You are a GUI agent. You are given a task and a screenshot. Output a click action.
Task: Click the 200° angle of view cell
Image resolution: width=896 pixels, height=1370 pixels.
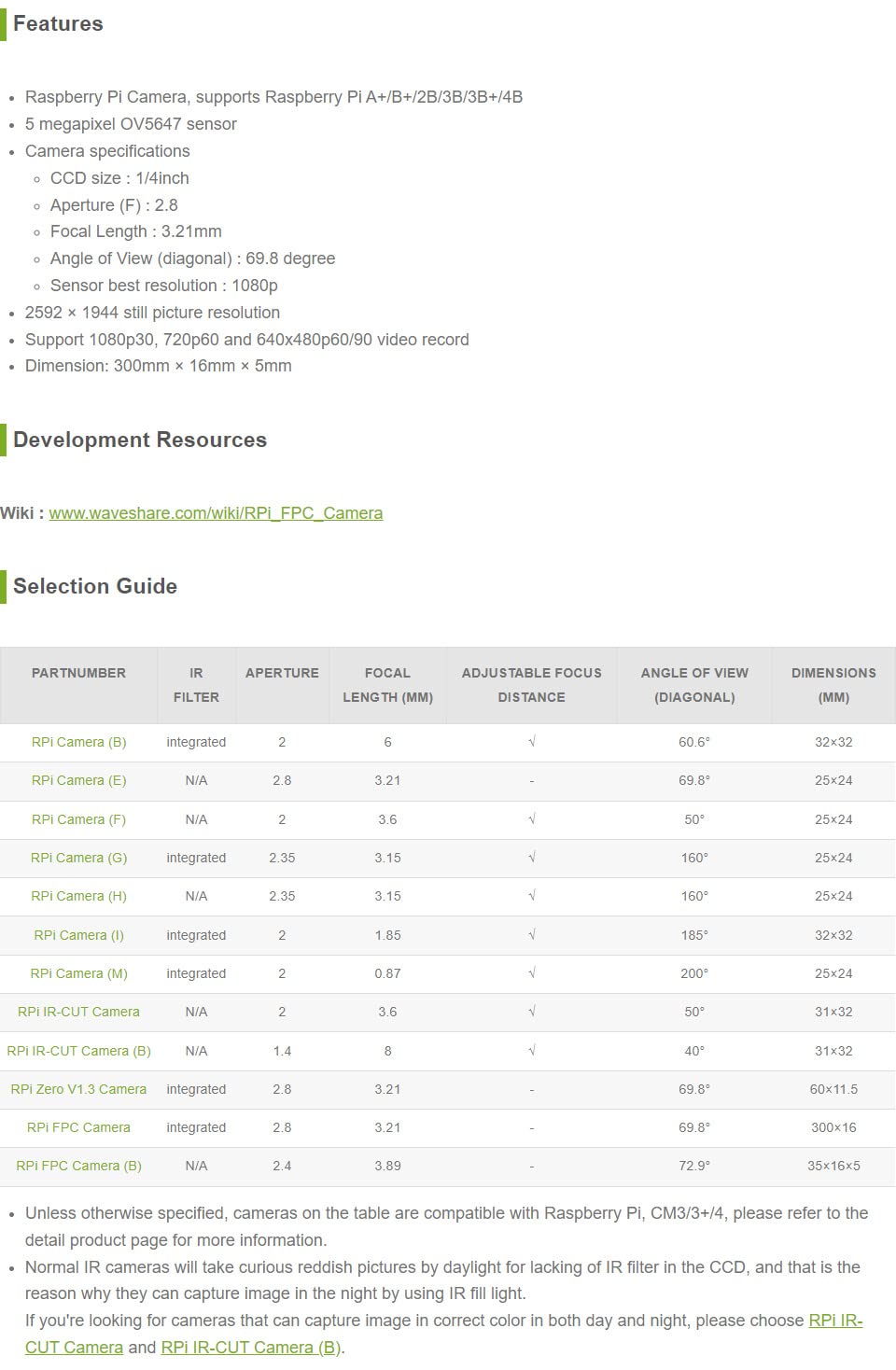point(694,973)
